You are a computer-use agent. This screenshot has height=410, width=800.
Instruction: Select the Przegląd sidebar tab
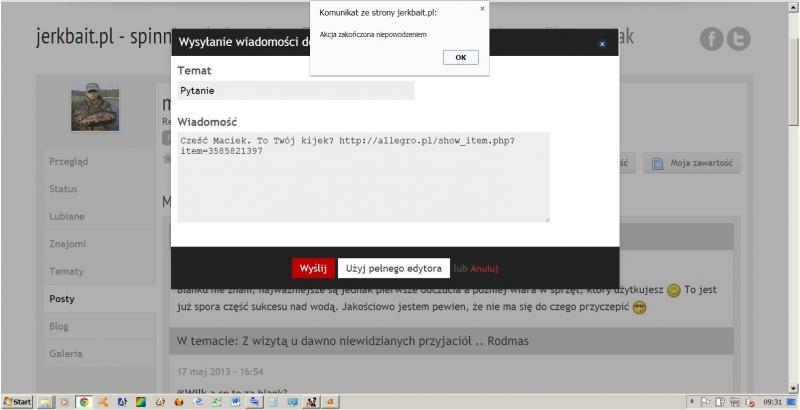tap(70, 162)
